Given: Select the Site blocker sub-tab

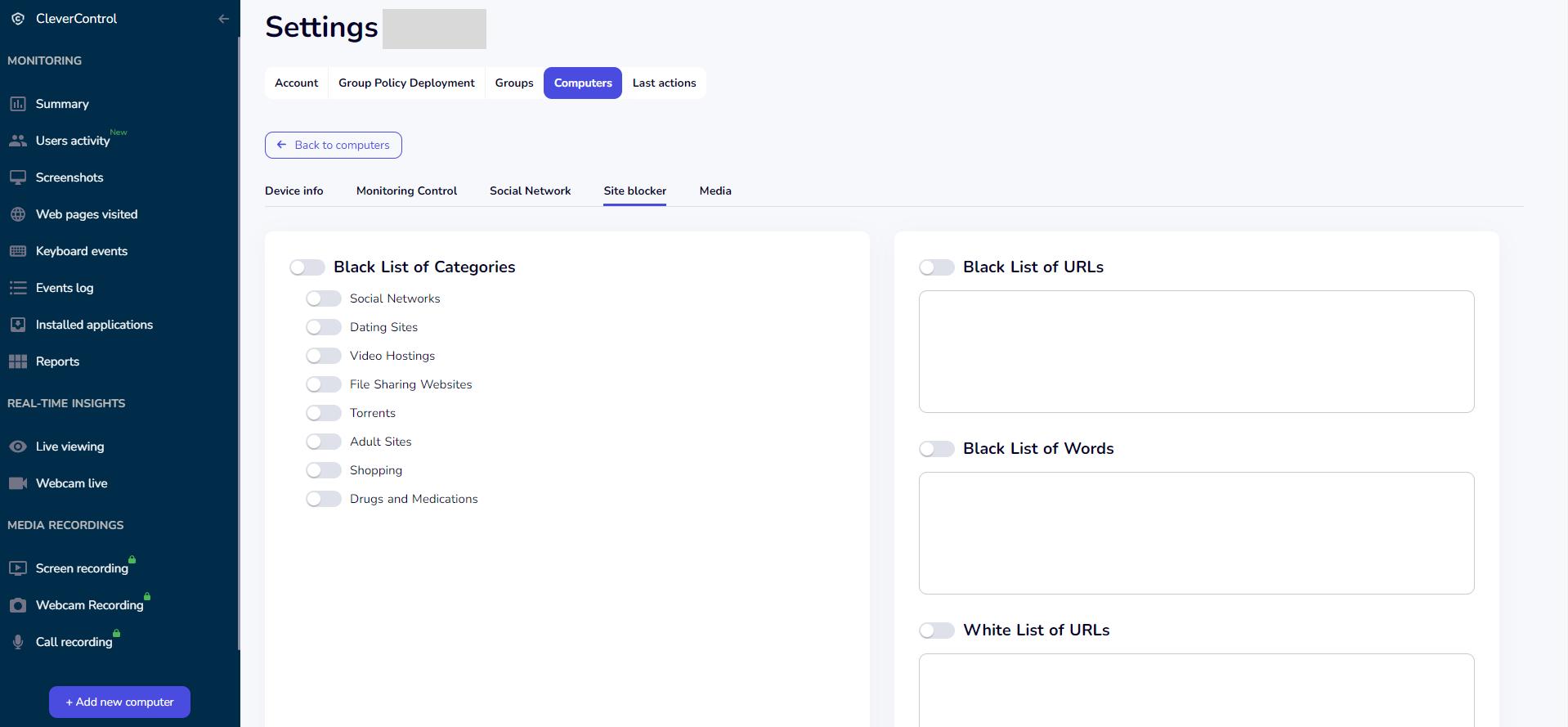Looking at the screenshot, I should click(x=634, y=191).
